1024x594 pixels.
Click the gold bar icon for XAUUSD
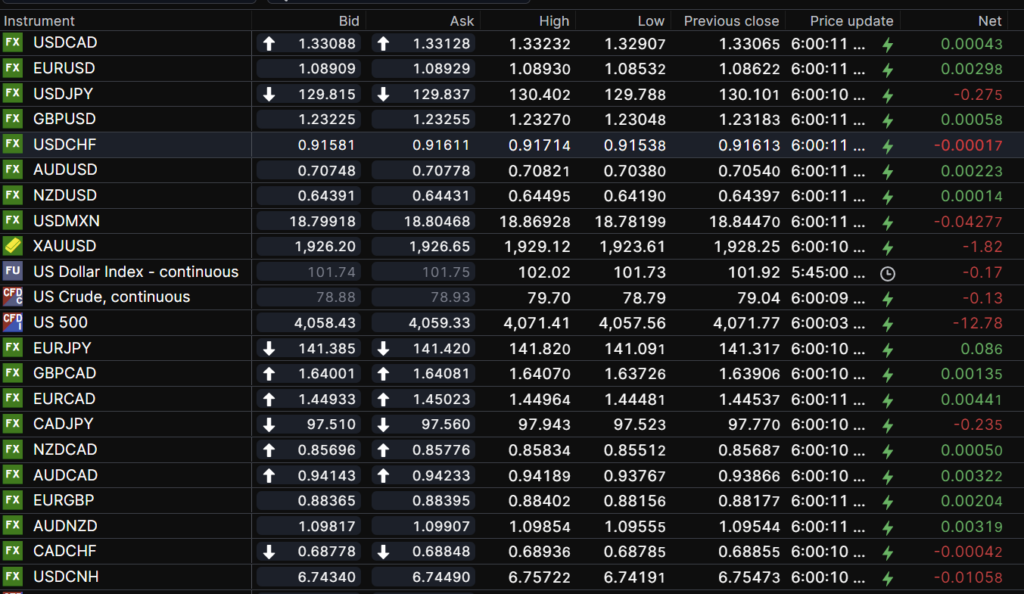[x=12, y=246]
